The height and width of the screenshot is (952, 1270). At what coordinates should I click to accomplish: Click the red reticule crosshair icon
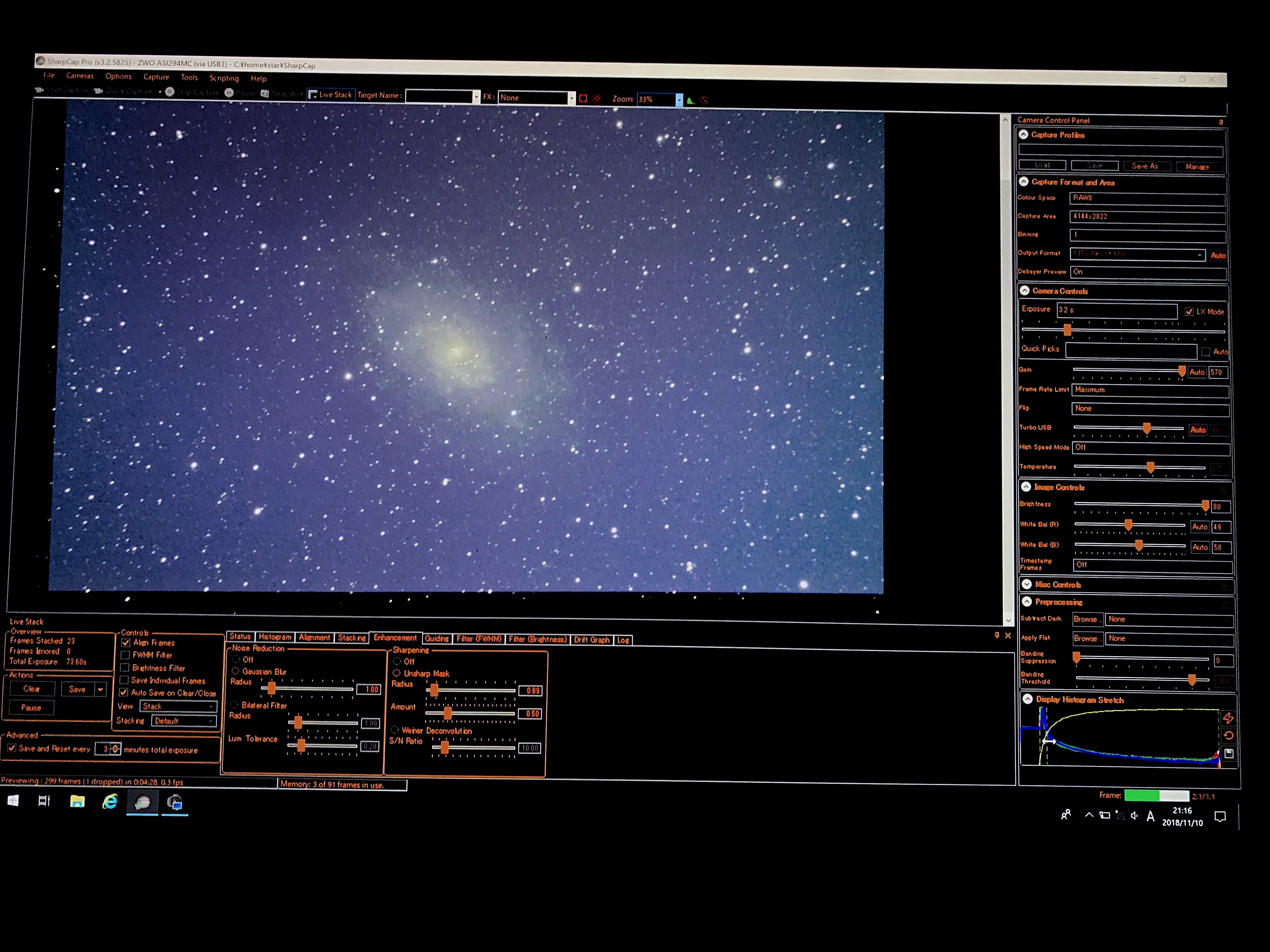coord(597,98)
